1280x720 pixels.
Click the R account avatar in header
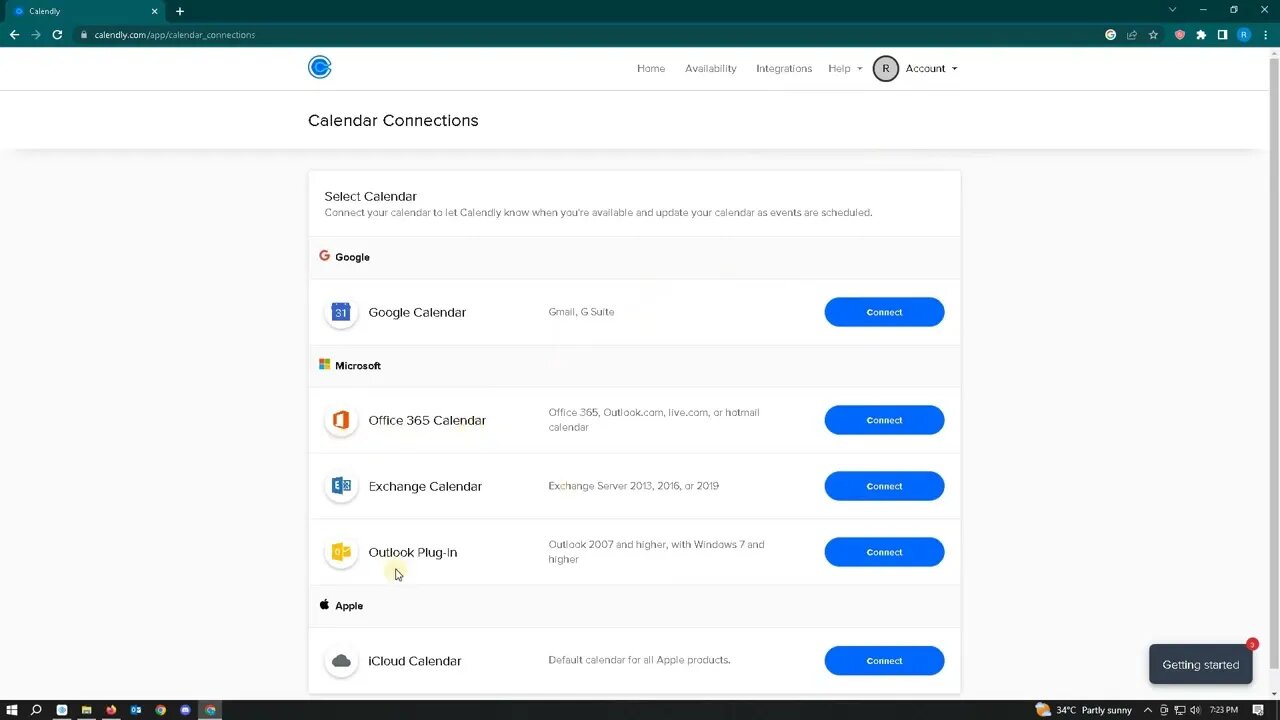[885, 68]
